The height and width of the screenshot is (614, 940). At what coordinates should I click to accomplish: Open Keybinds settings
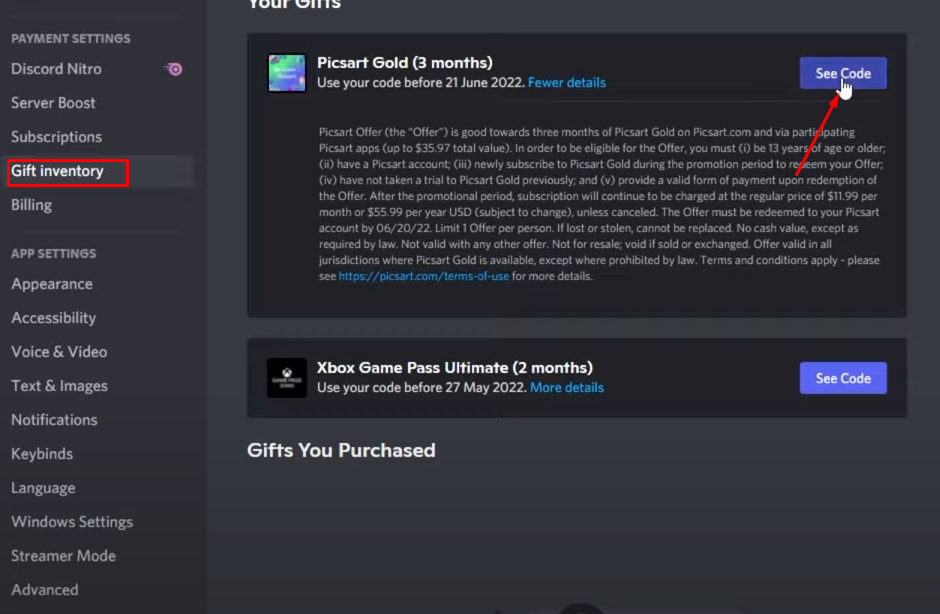click(42, 454)
